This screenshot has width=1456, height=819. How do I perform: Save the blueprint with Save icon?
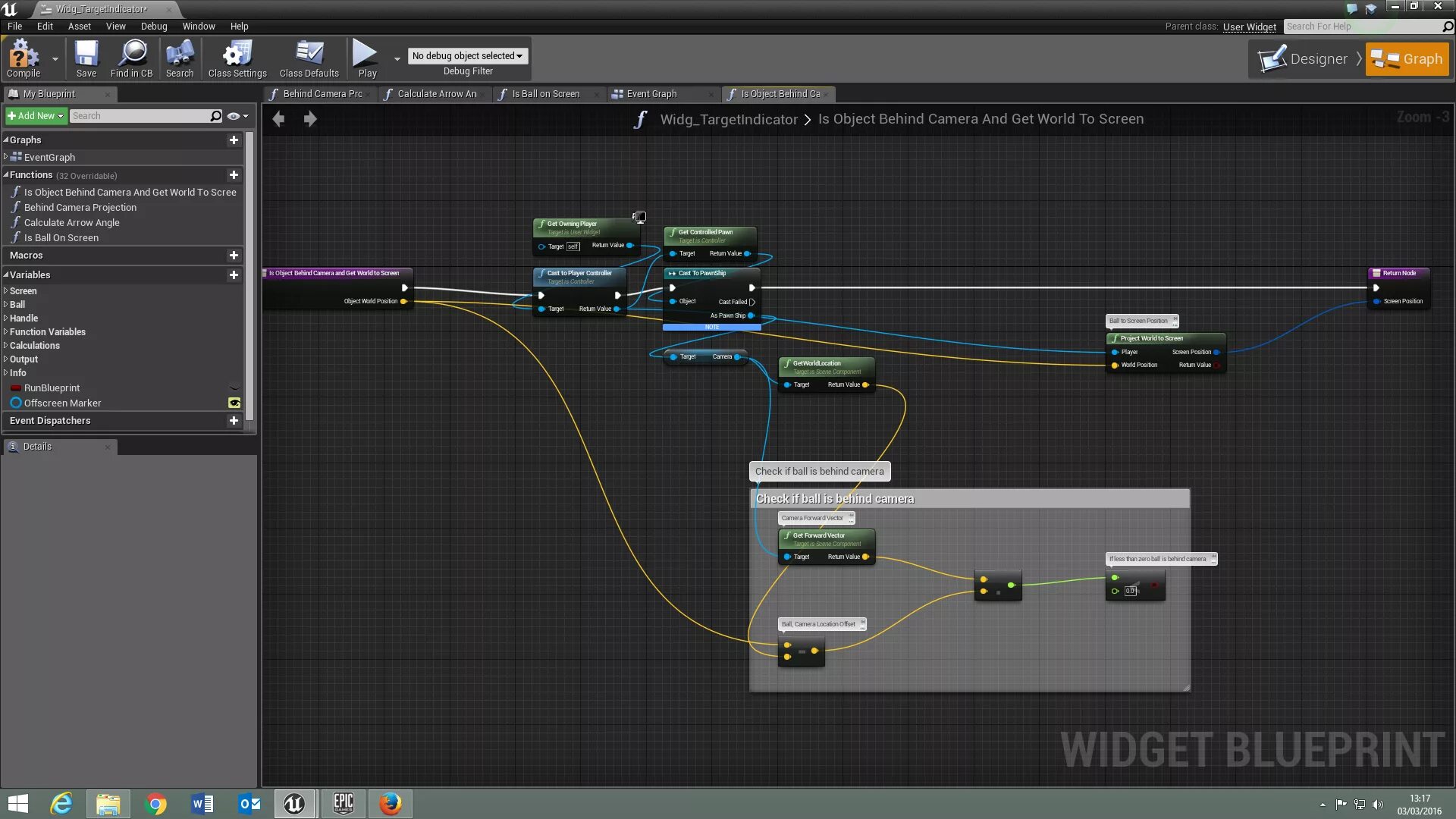pyautogui.click(x=86, y=58)
